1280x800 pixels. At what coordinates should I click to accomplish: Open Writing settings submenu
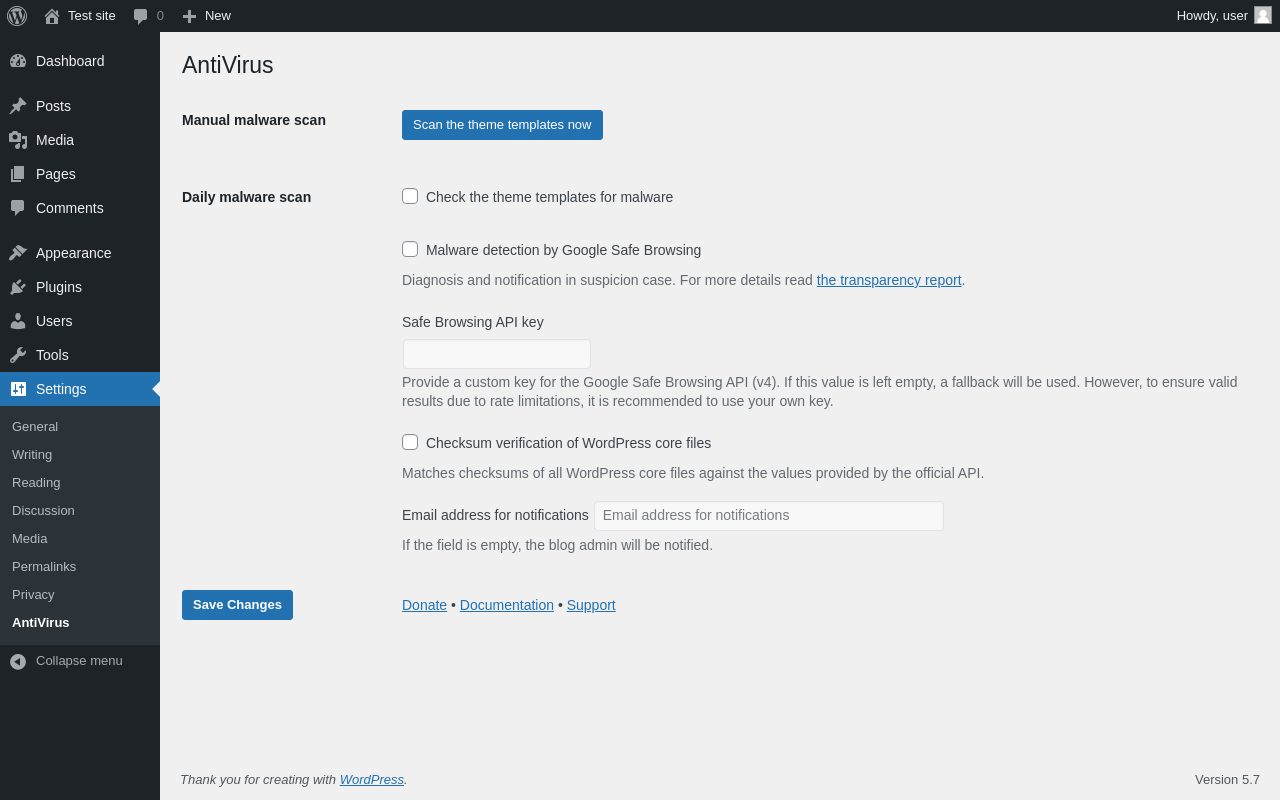32,454
